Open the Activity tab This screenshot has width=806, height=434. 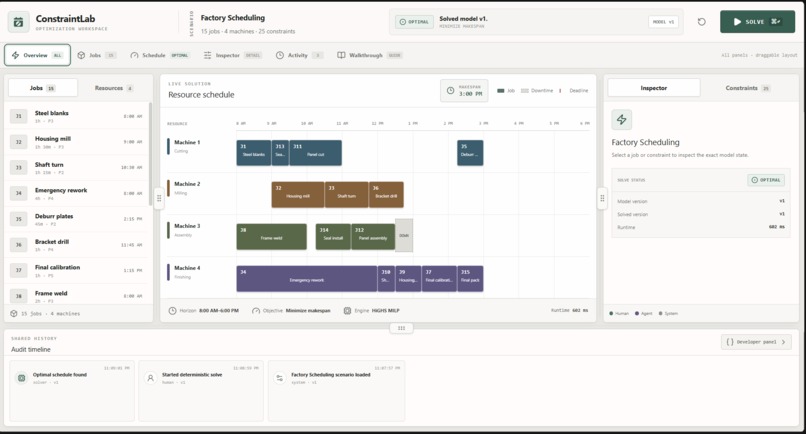point(299,55)
